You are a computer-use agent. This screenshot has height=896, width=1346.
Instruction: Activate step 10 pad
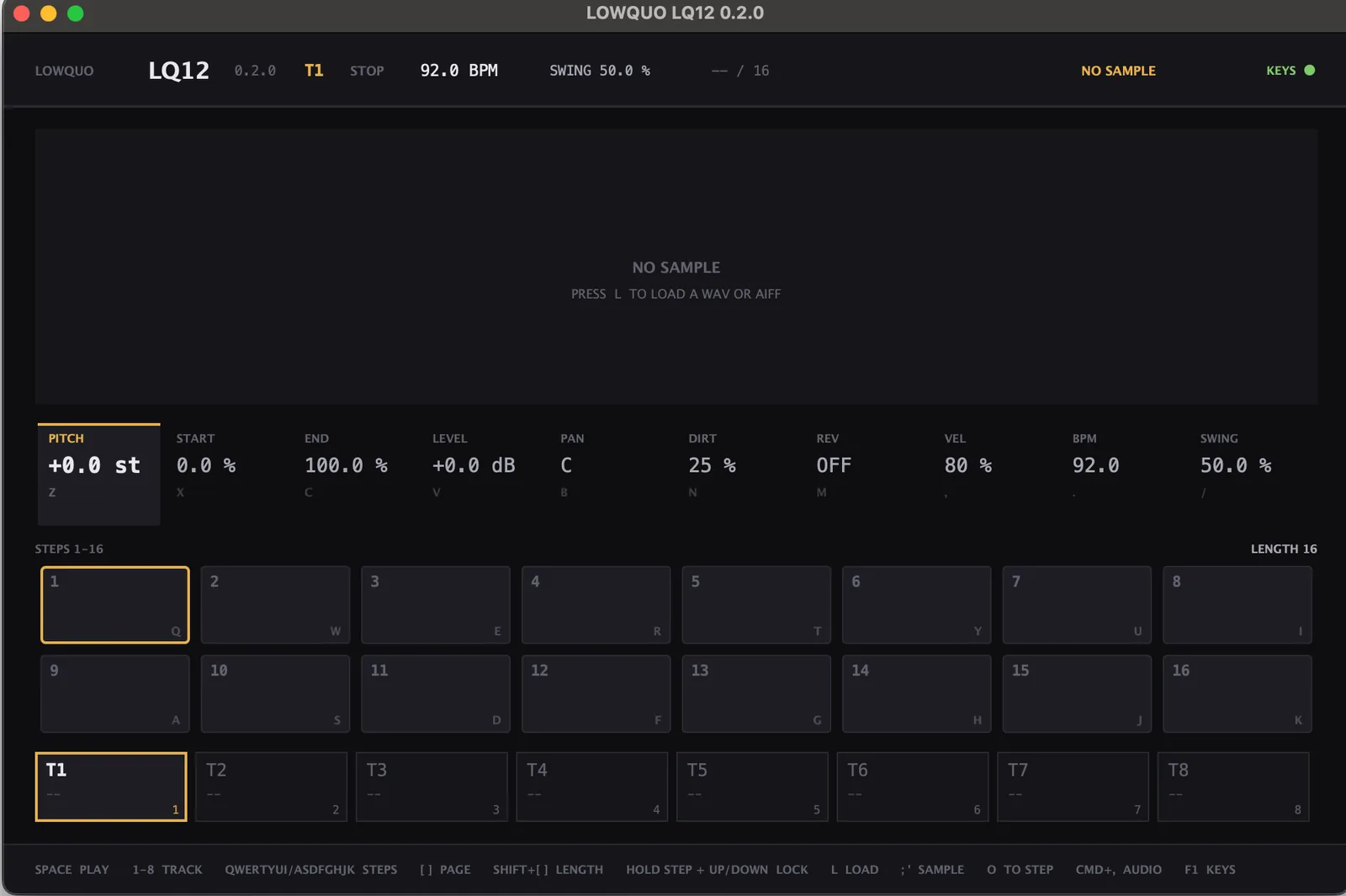coord(275,694)
